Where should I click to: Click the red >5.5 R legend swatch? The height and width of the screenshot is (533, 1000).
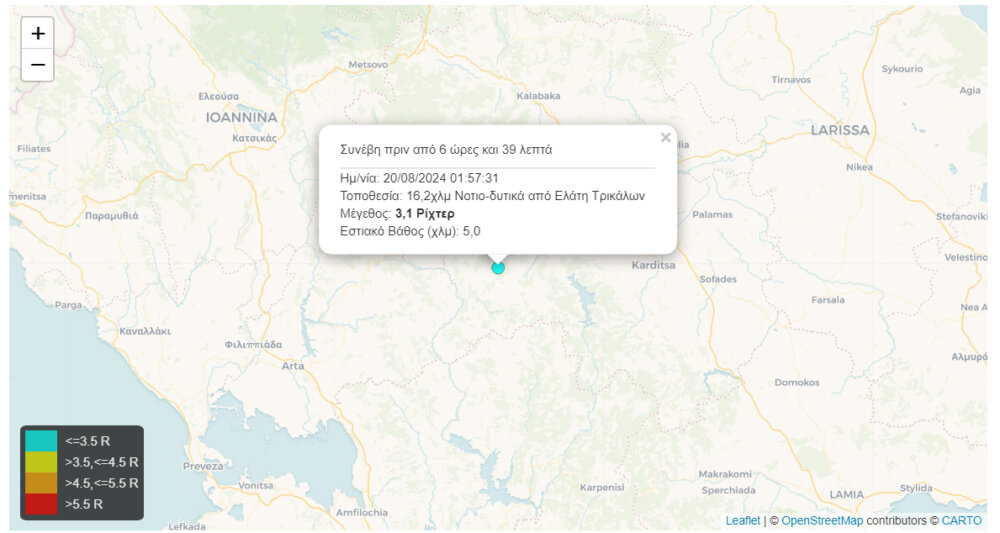(41, 504)
